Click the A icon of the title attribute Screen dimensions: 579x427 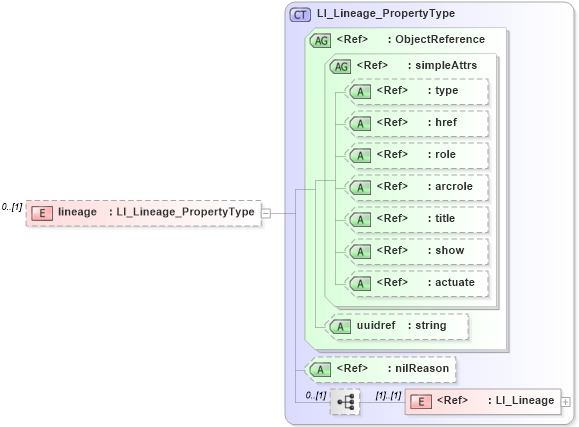coord(360,220)
